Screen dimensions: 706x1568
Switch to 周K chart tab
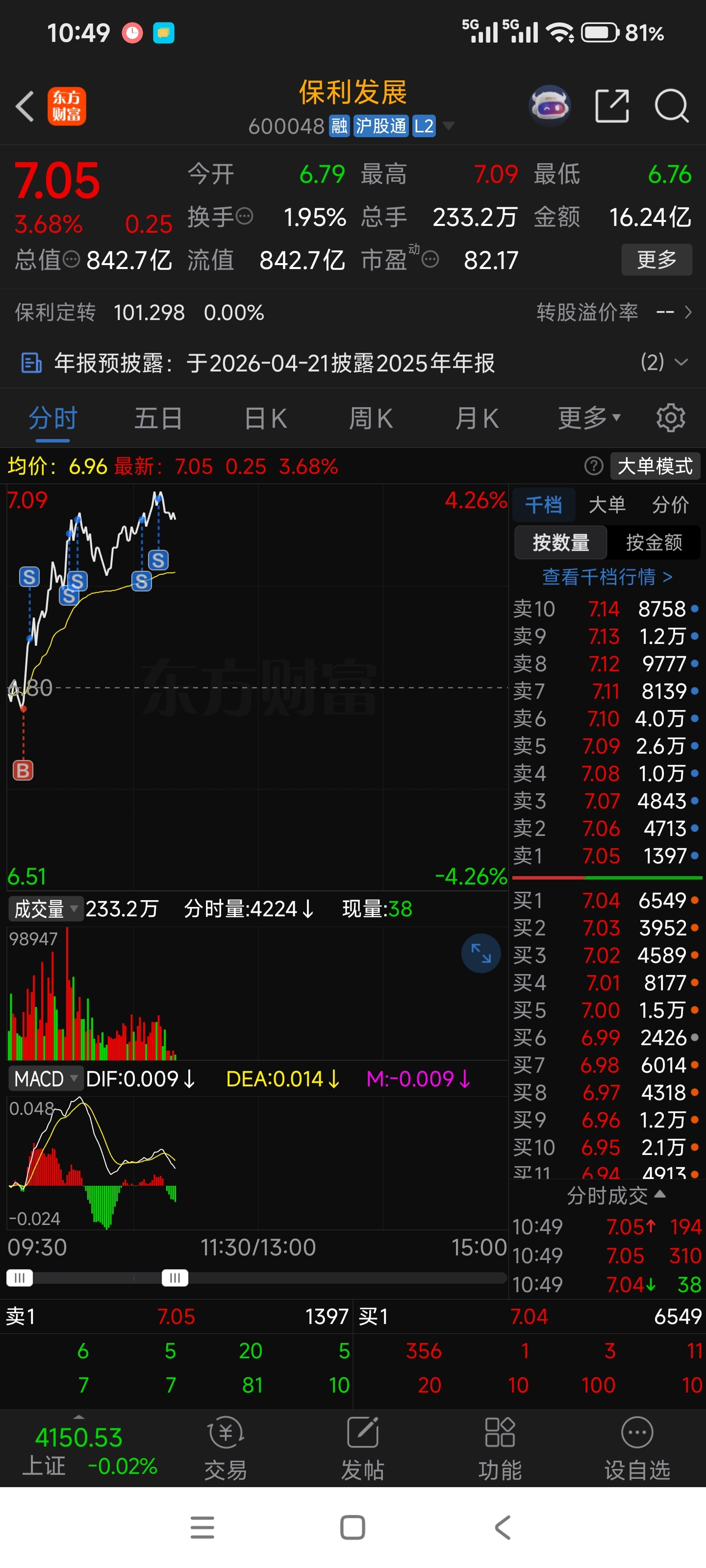(x=371, y=418)
